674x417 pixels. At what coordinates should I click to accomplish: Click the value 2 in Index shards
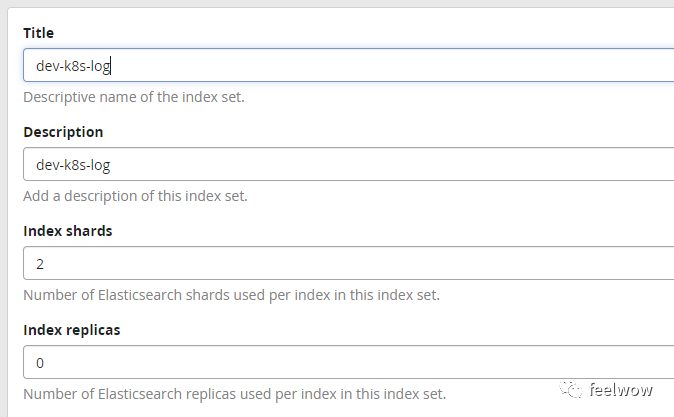(40, 264)
